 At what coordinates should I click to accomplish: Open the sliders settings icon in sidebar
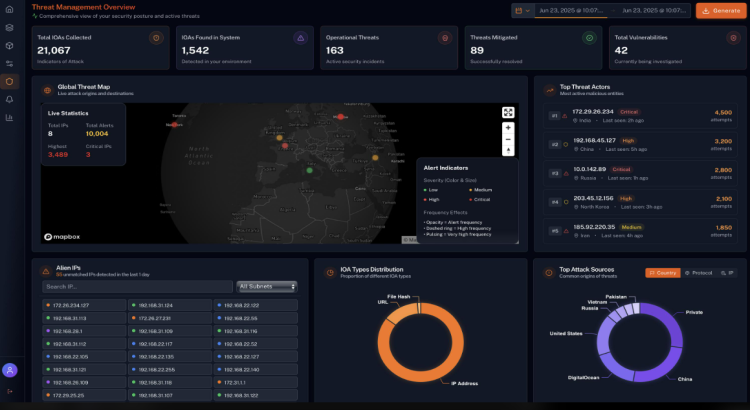click(x=9, y=64)
